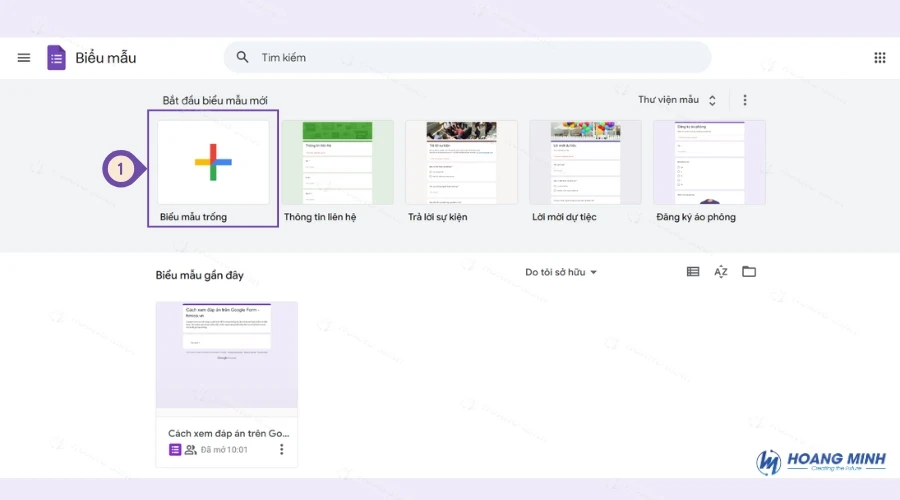This screenshot has width=900, height=500.
Task: Switch to list view icon
Action: [x=693, y=272]
